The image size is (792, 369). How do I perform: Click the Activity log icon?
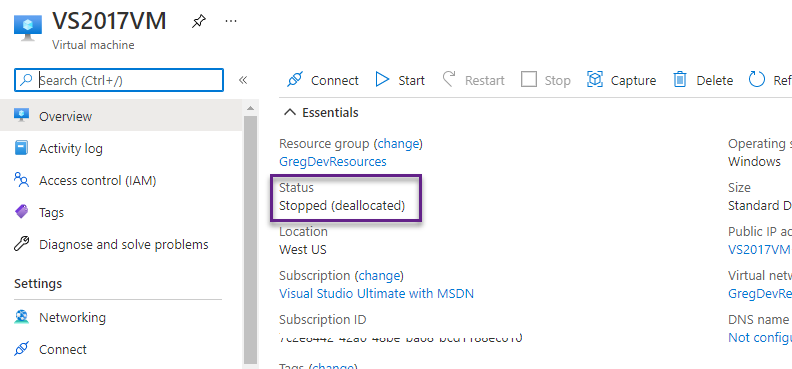point(22,148)
